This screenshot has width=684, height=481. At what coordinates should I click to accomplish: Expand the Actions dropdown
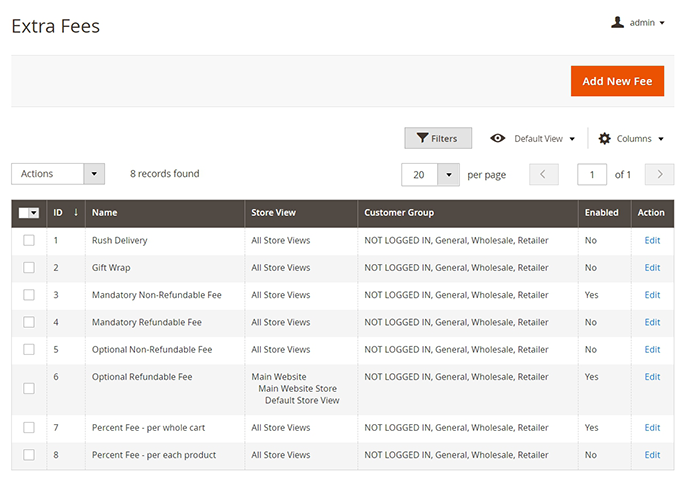[x=94, y=174]
